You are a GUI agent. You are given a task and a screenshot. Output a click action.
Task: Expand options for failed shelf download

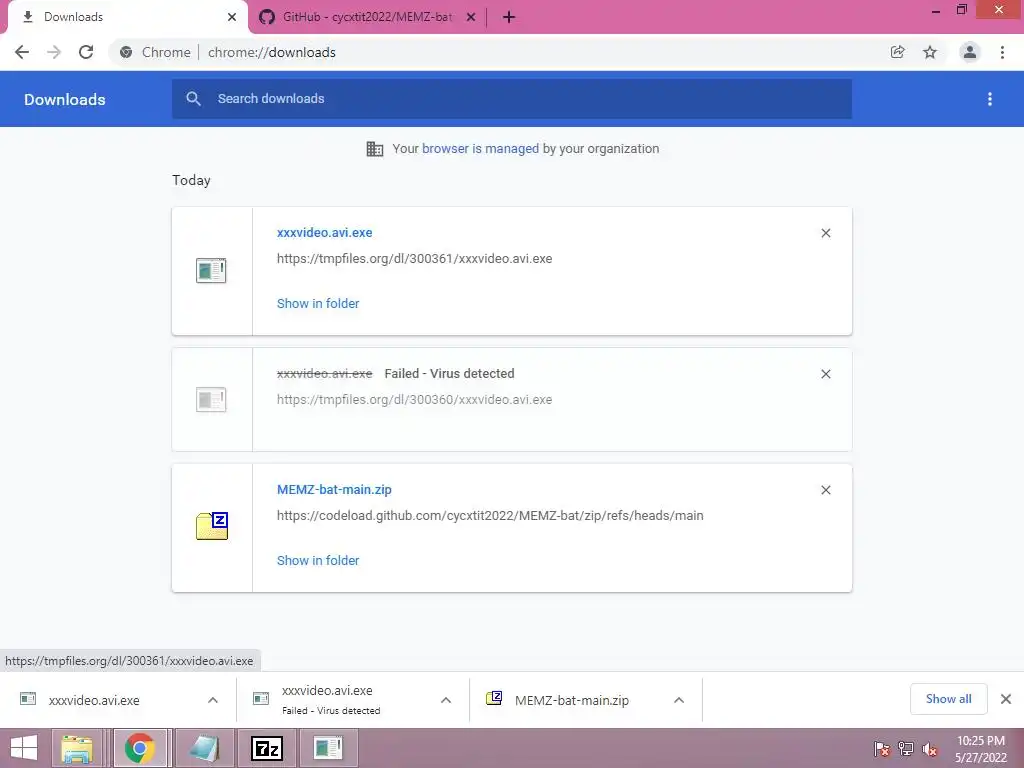pyautogui.click(x=446, y=700)
